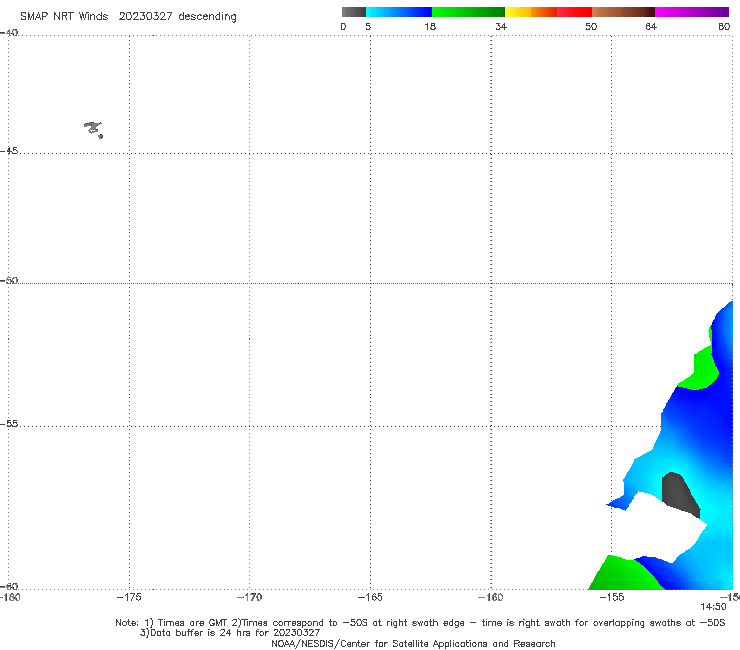740x650 pixels.
Task: Click the magenta-purple segment of the color bar
Action: pos(692,12)
